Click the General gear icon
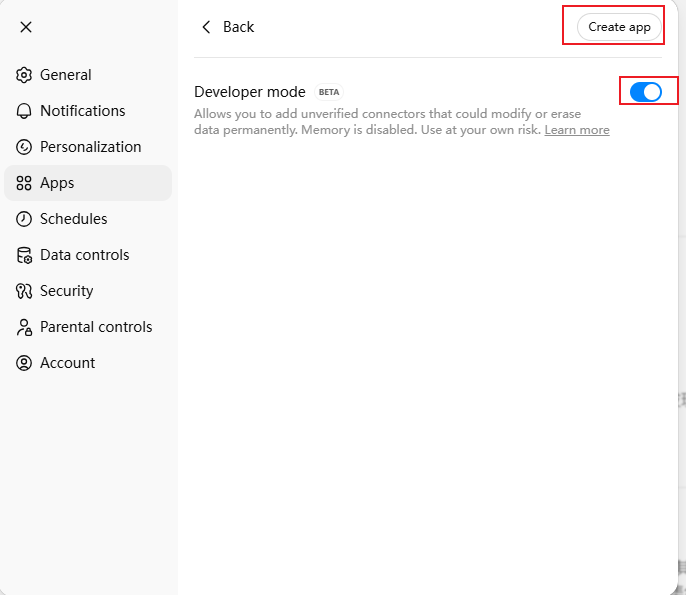This screenshot has height=595, width=686. click(x=24, y=75)
